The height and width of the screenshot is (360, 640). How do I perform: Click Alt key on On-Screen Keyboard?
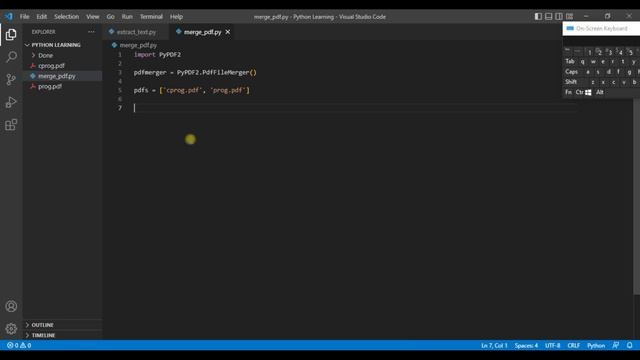600,92
